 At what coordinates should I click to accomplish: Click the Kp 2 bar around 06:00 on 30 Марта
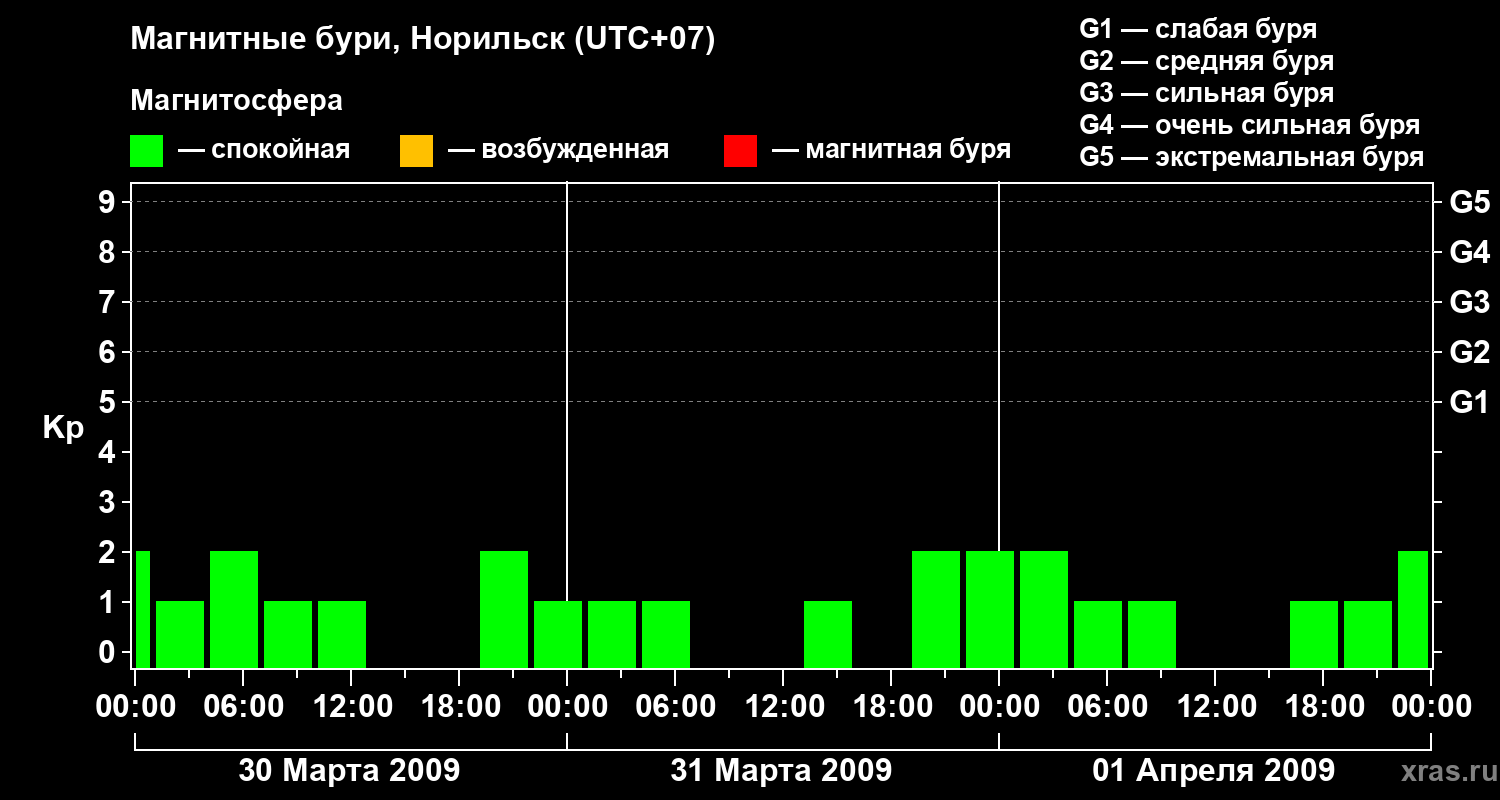click(x=234, y=609)
